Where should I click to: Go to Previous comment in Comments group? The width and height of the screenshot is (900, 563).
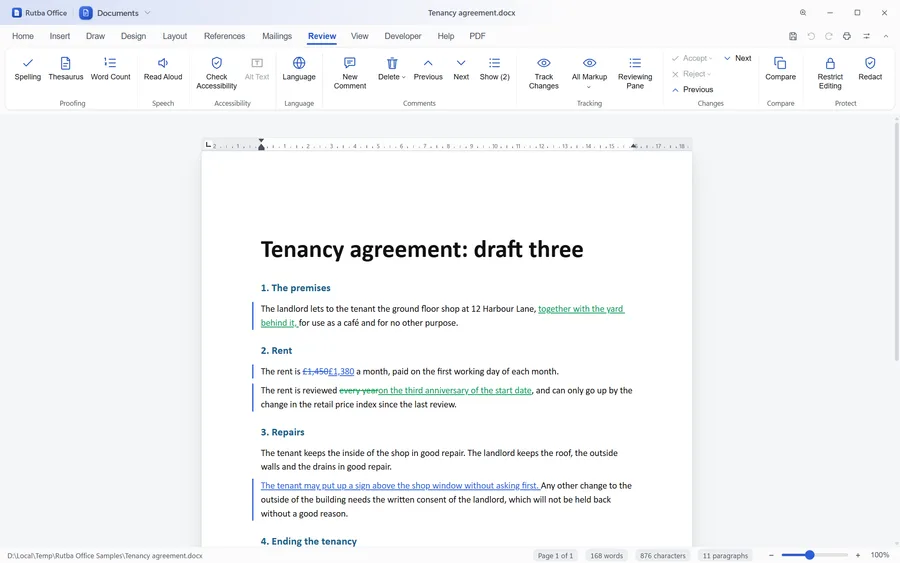pyautogui.click(x=428, y=69)
